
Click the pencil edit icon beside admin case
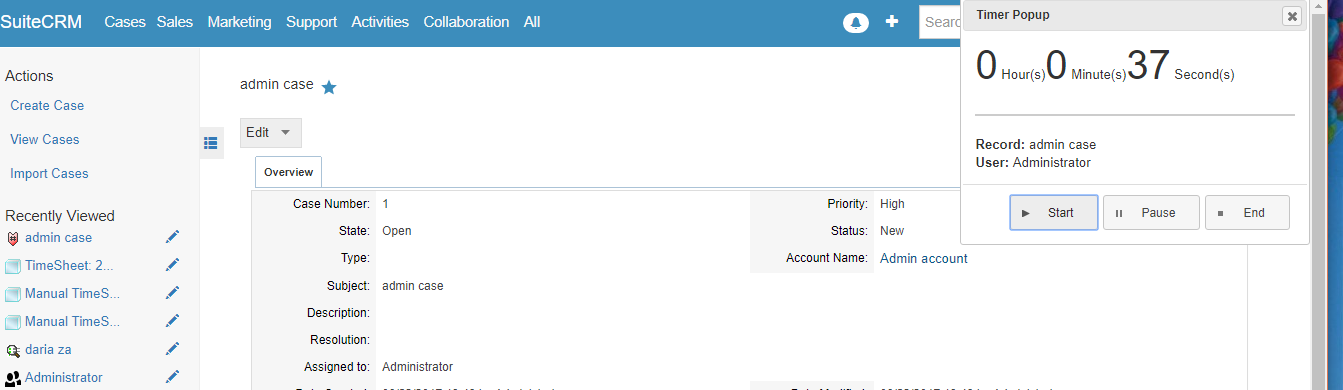(x=172, y=237)
